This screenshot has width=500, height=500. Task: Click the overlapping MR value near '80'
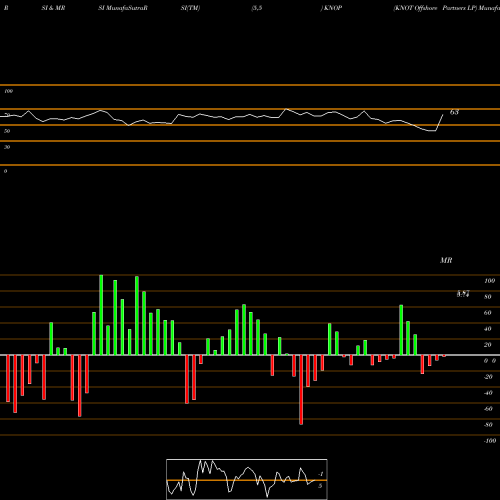(x=463, y=294)
